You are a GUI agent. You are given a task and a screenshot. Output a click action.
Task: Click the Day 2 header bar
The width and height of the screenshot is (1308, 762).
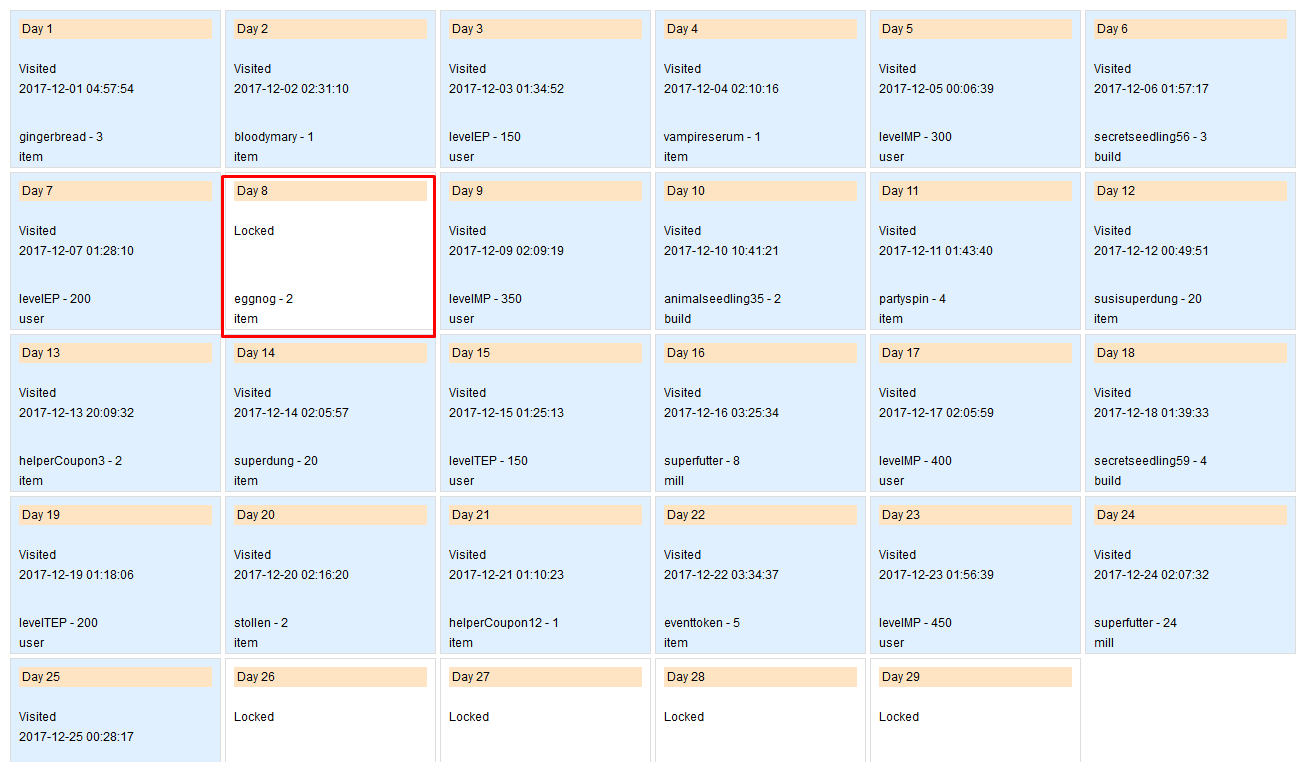click(330, 29)
